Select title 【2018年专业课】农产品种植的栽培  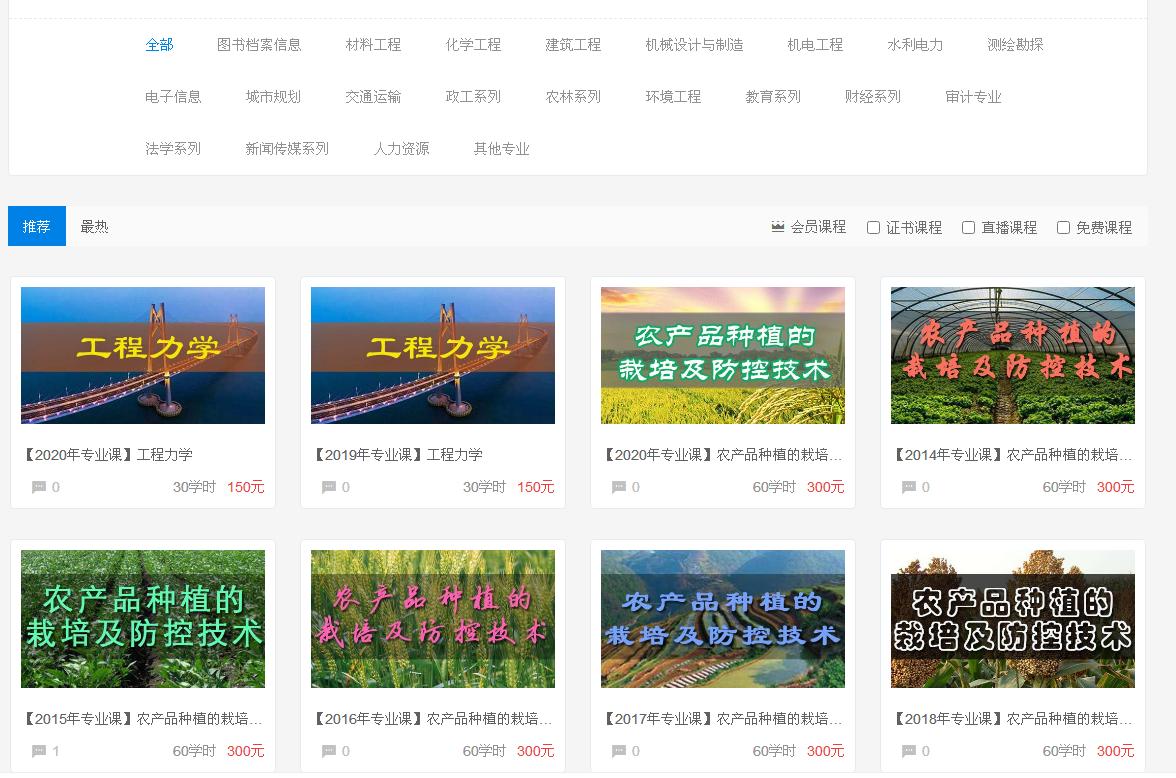tap(1012, 719)
